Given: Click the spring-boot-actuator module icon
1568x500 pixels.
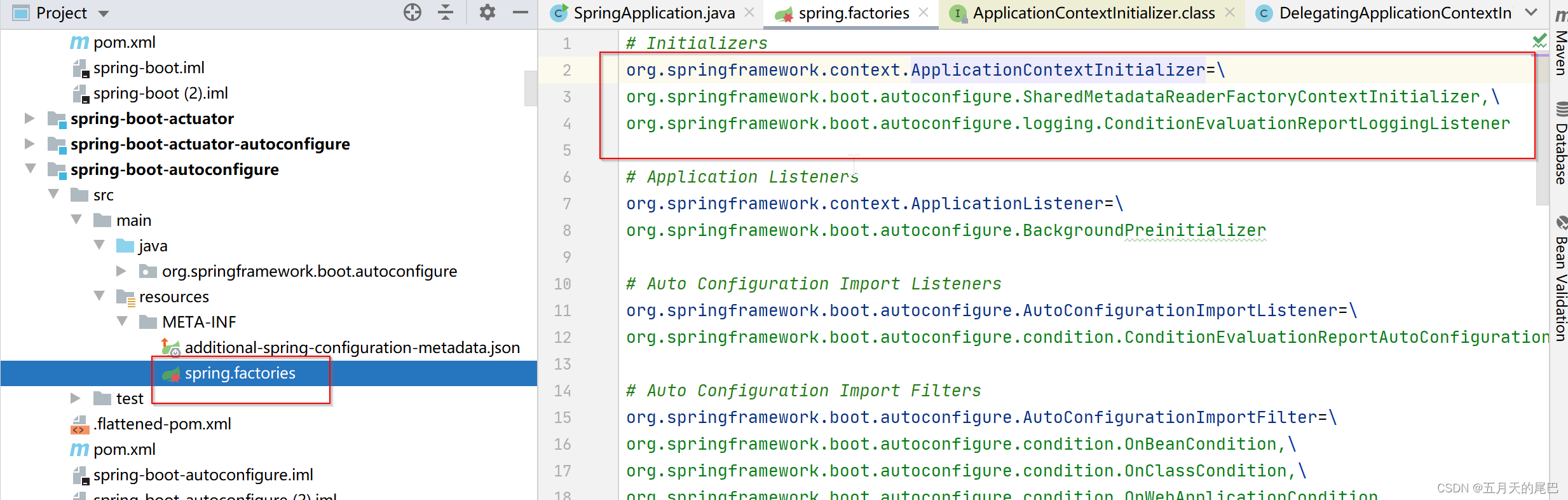Looking at the screenshot, I should tap(57, 119).
